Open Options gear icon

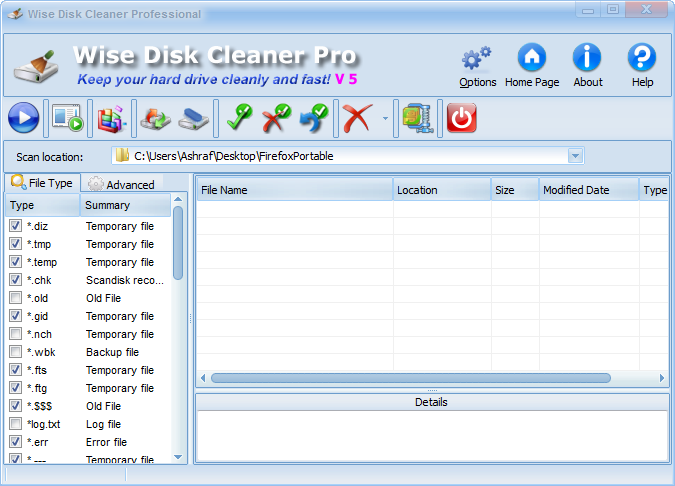point(477,66)
